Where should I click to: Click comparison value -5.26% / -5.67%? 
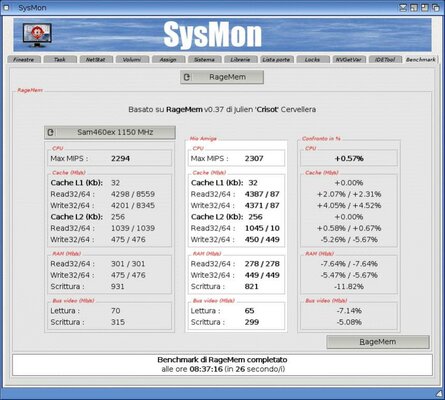pos(349,239)
